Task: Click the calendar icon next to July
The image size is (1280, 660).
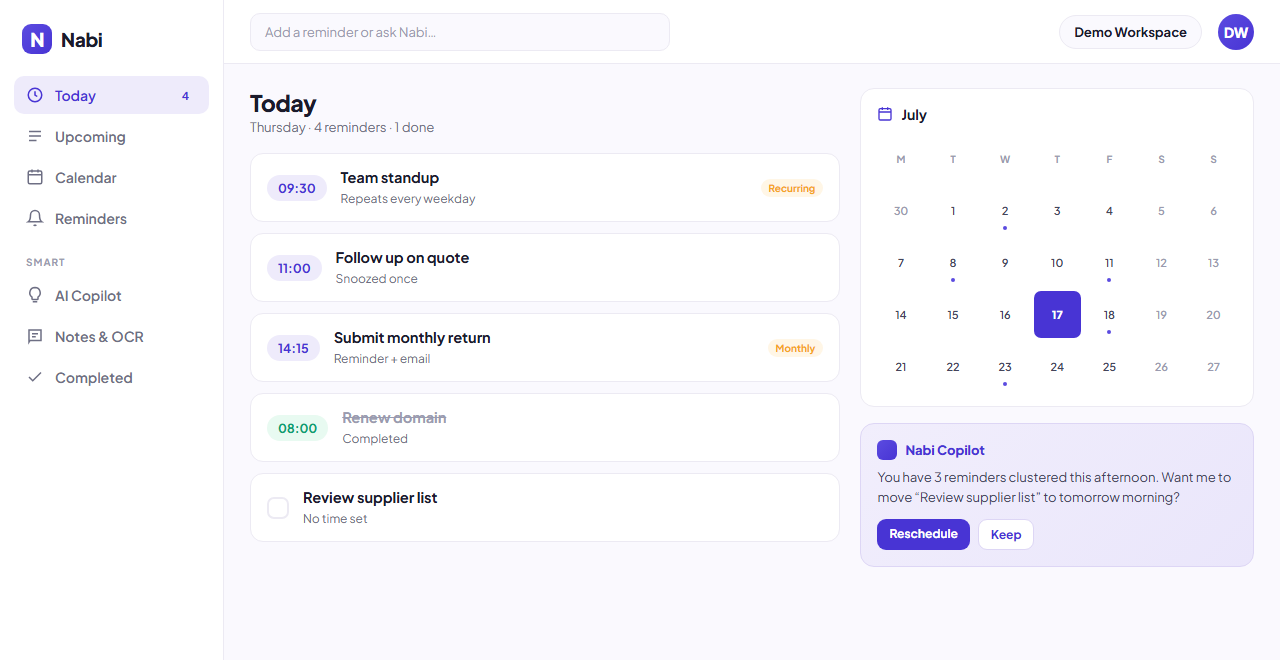Action: [x=885, y=114]
